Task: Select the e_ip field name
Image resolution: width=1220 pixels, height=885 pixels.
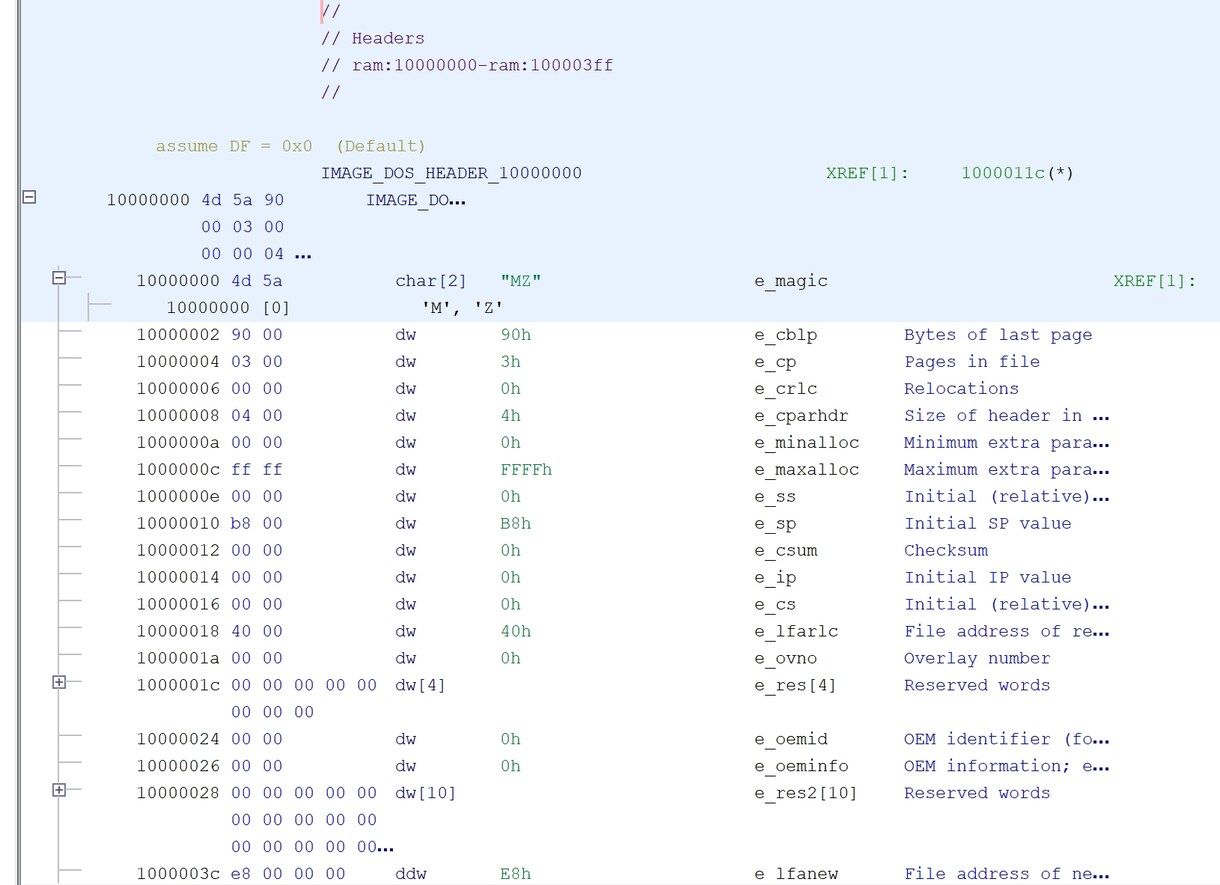Action: coord(775,578)
